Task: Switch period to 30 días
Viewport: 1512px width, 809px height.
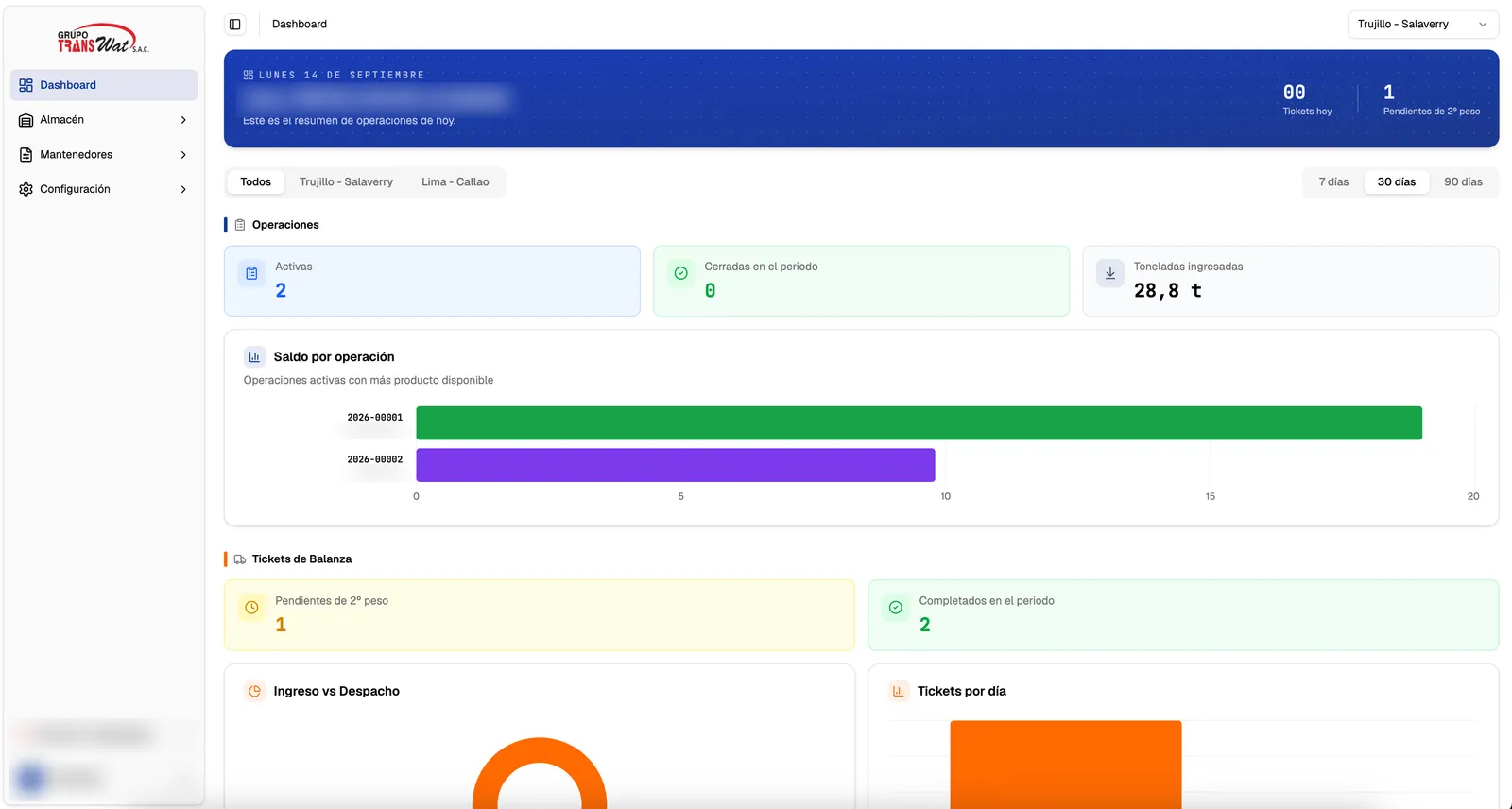Action: [x=1397, y=182]
